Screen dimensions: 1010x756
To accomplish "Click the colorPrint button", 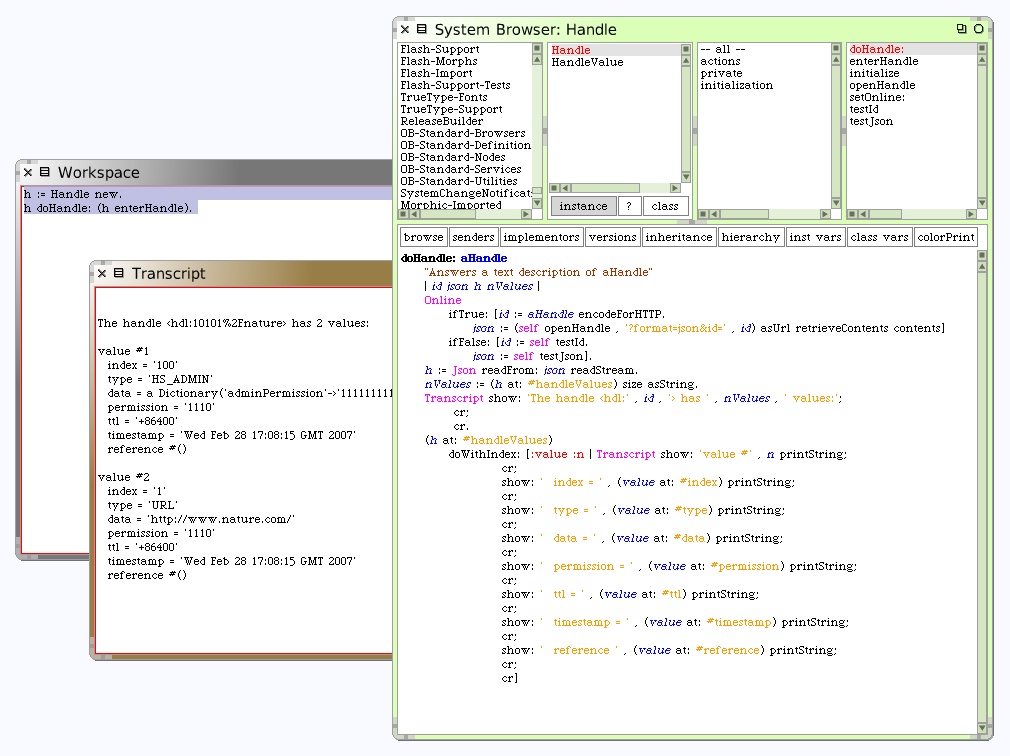I will click(x=945, y=238).
